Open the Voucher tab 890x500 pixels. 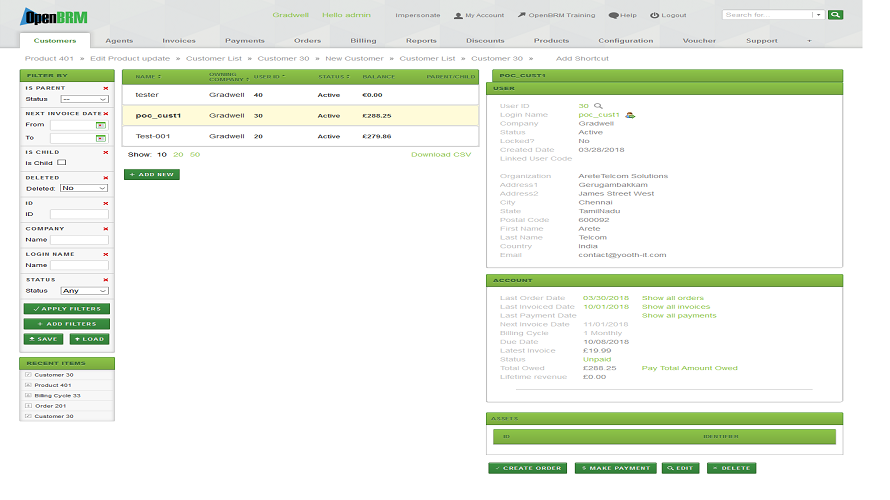pyautogui.click(x=699, y=41)
